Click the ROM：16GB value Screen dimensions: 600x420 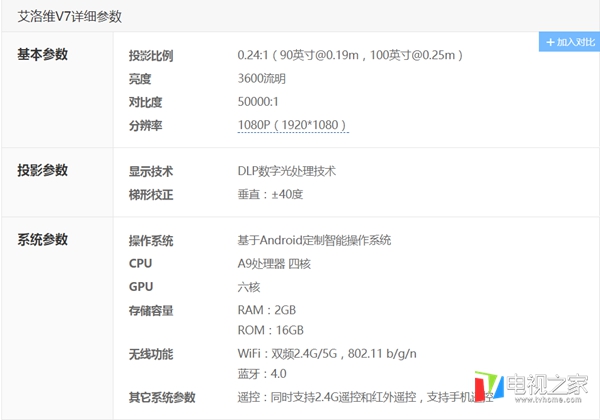271,330
